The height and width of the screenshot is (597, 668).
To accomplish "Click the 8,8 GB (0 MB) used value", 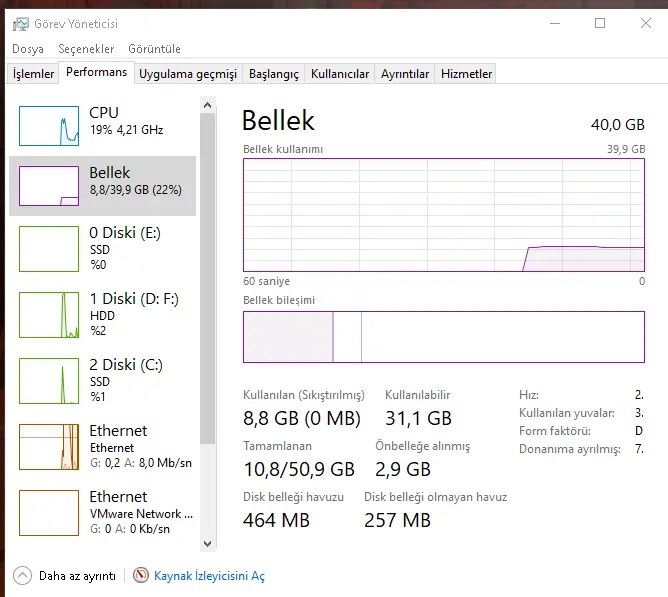I will pos(302,418).
